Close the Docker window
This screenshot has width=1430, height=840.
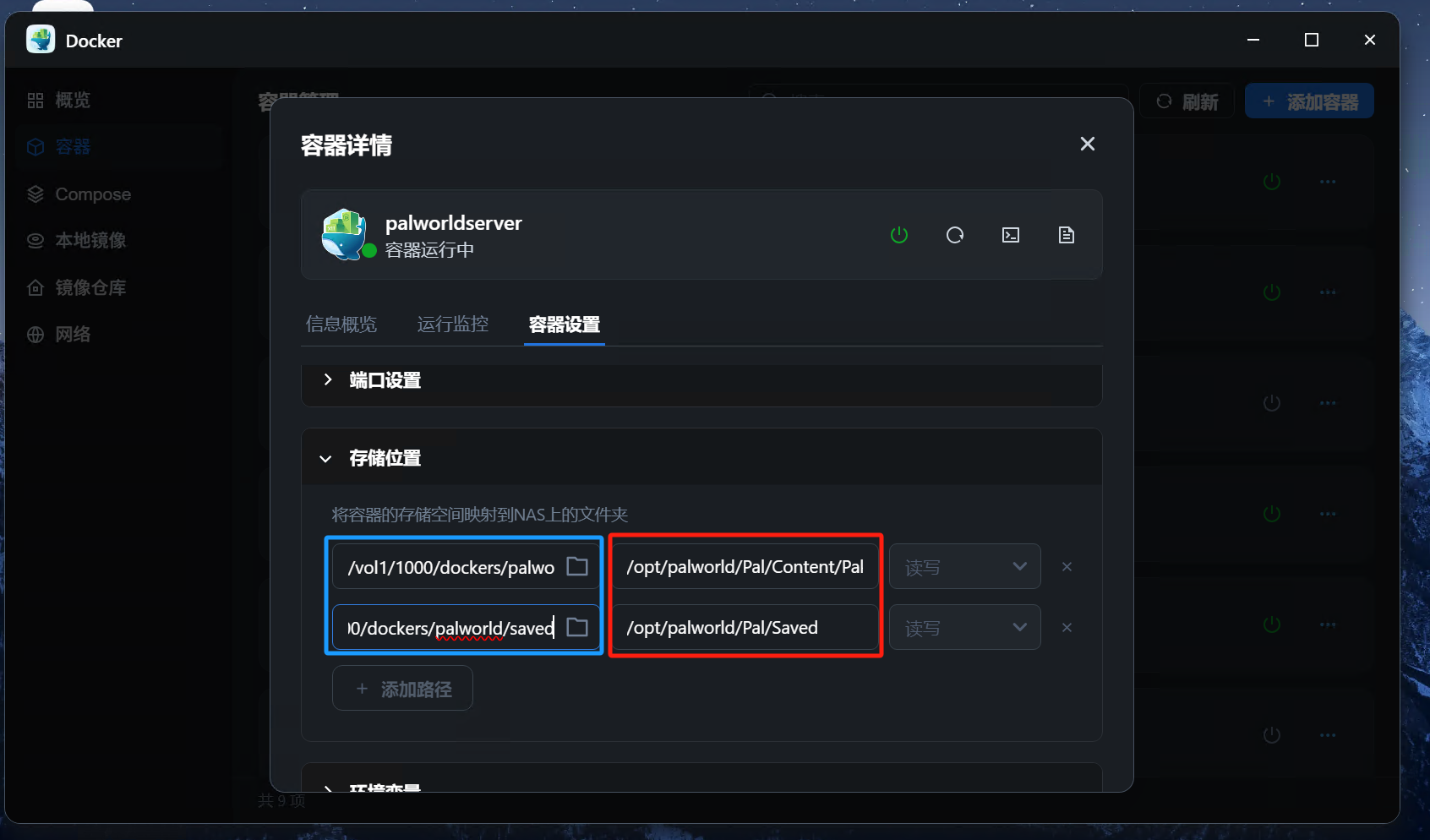1370,40
